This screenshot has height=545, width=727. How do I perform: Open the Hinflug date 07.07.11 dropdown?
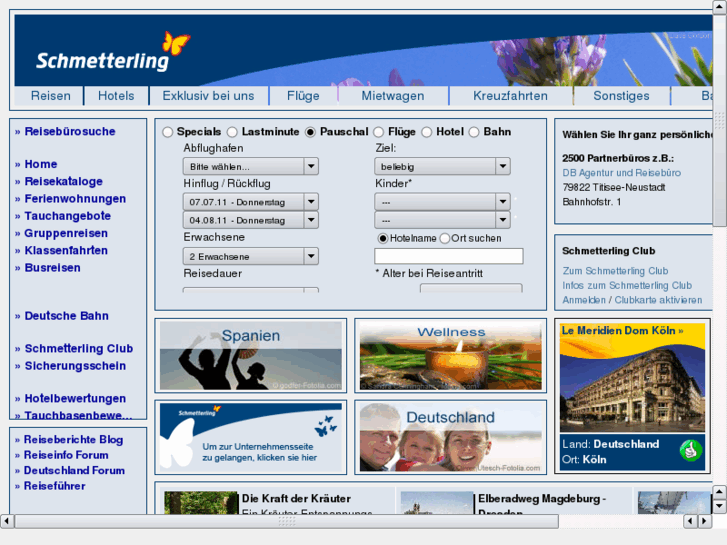coord(251,202)
